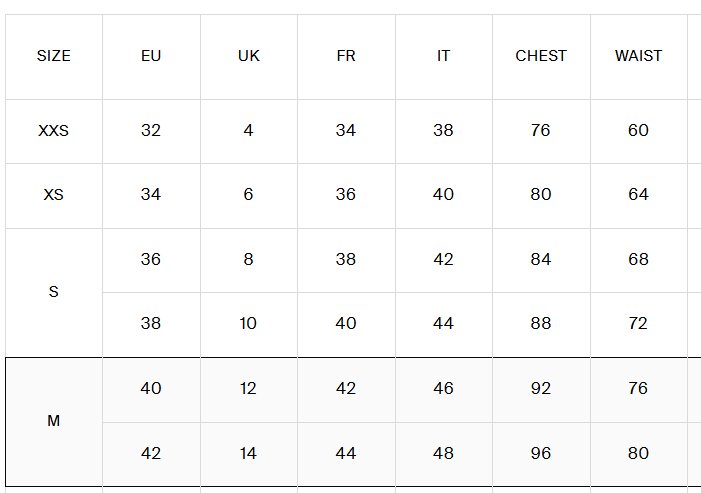
Task: Click the UK column header
Action: coord(249,56)
